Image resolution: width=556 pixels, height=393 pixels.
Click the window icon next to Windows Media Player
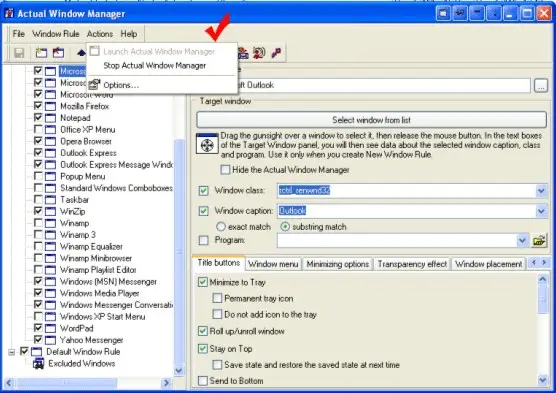(50, 293)
